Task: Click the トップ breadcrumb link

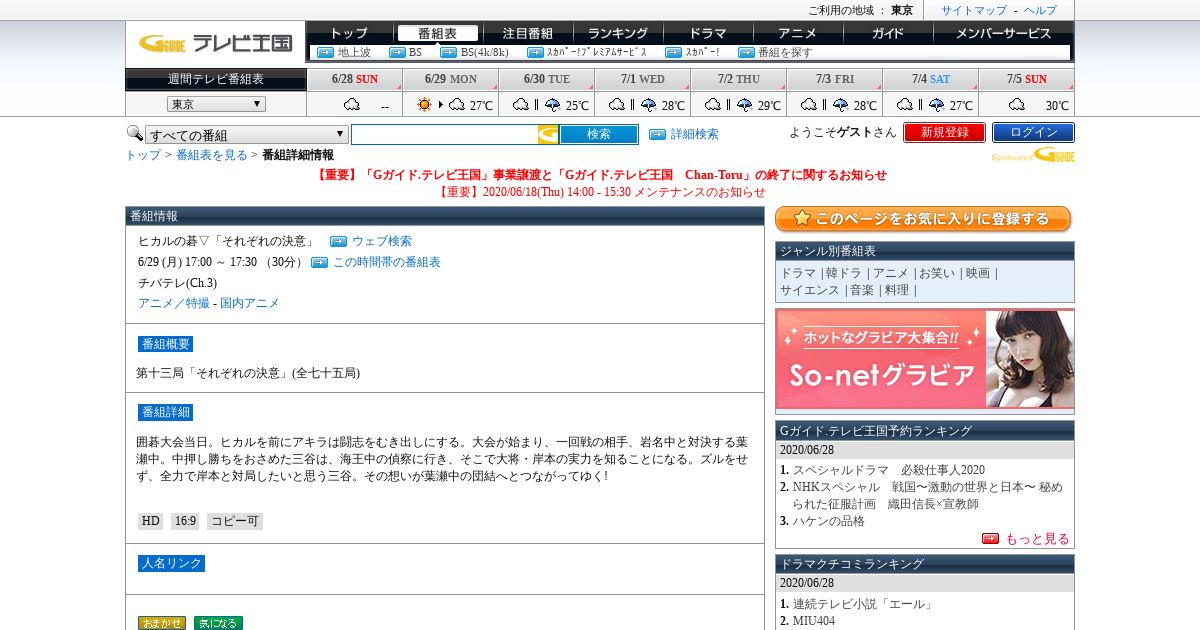Action: (x=143, y=155)
